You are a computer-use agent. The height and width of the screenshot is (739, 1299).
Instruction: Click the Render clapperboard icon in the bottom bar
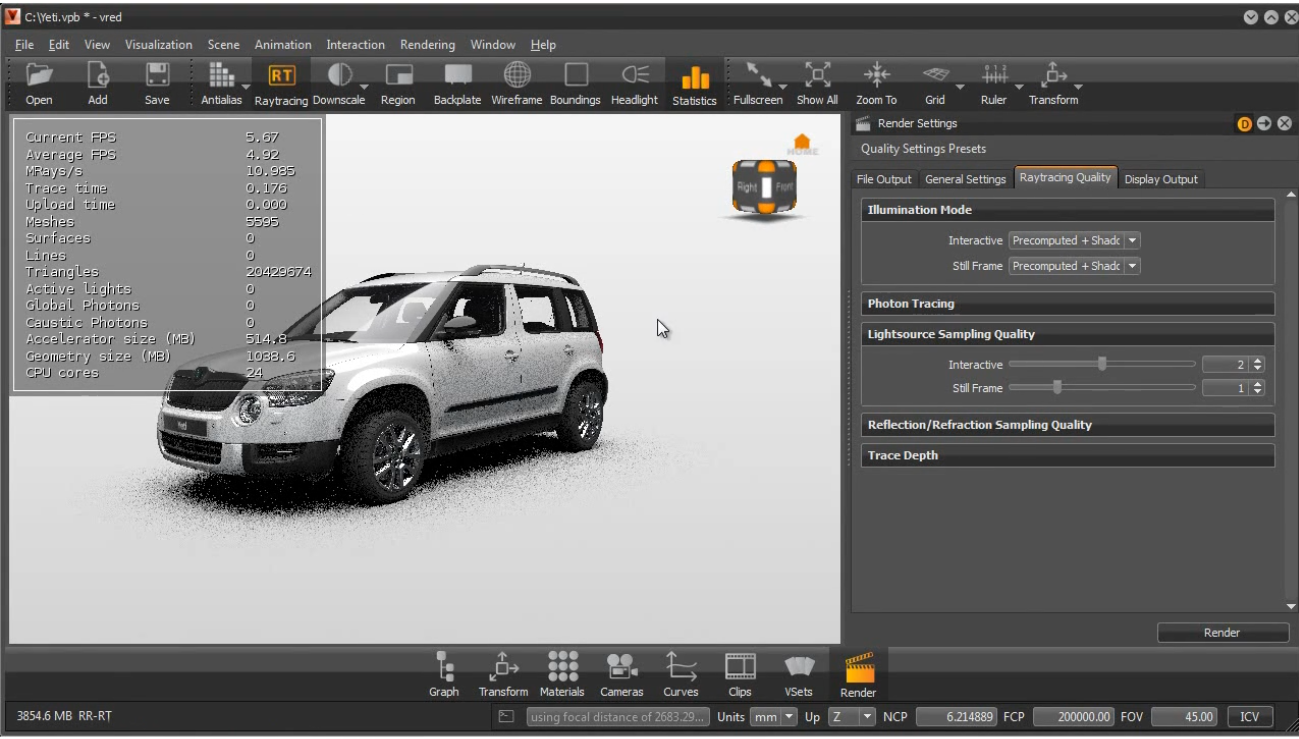pyautogui.click(x=858, y=675)
